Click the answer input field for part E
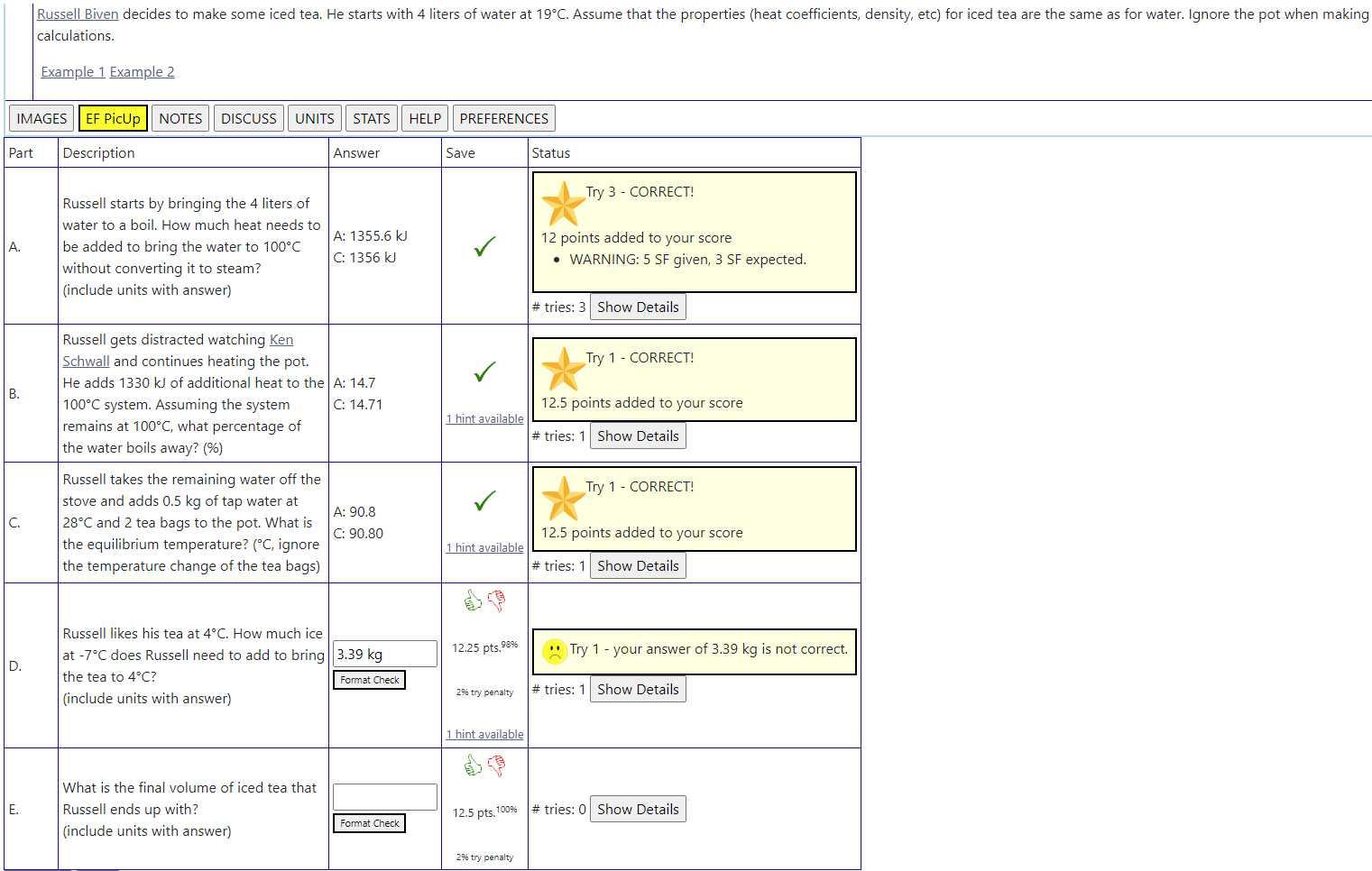 pyautogui.click(x=384, y=796)
